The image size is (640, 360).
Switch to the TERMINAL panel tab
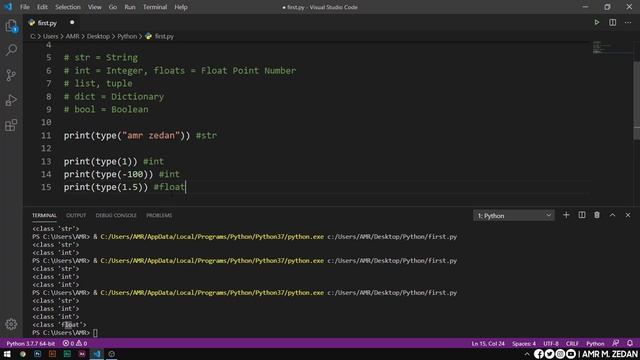click(44, 215)
